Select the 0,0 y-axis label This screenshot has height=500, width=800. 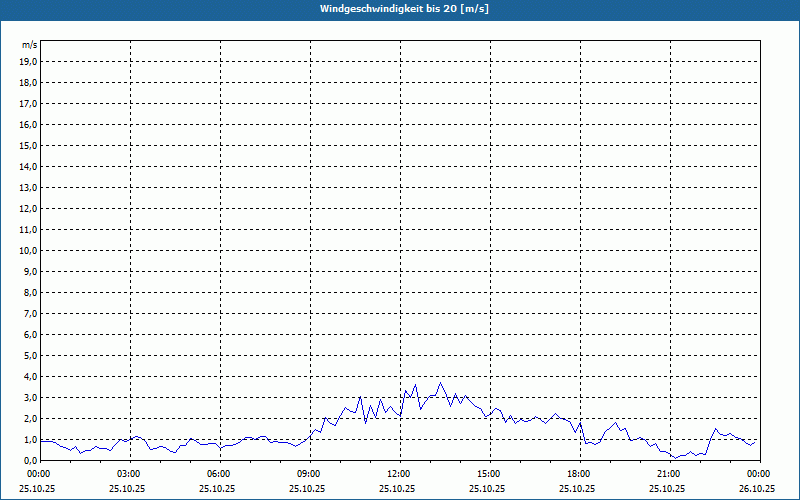pos(30,461)
